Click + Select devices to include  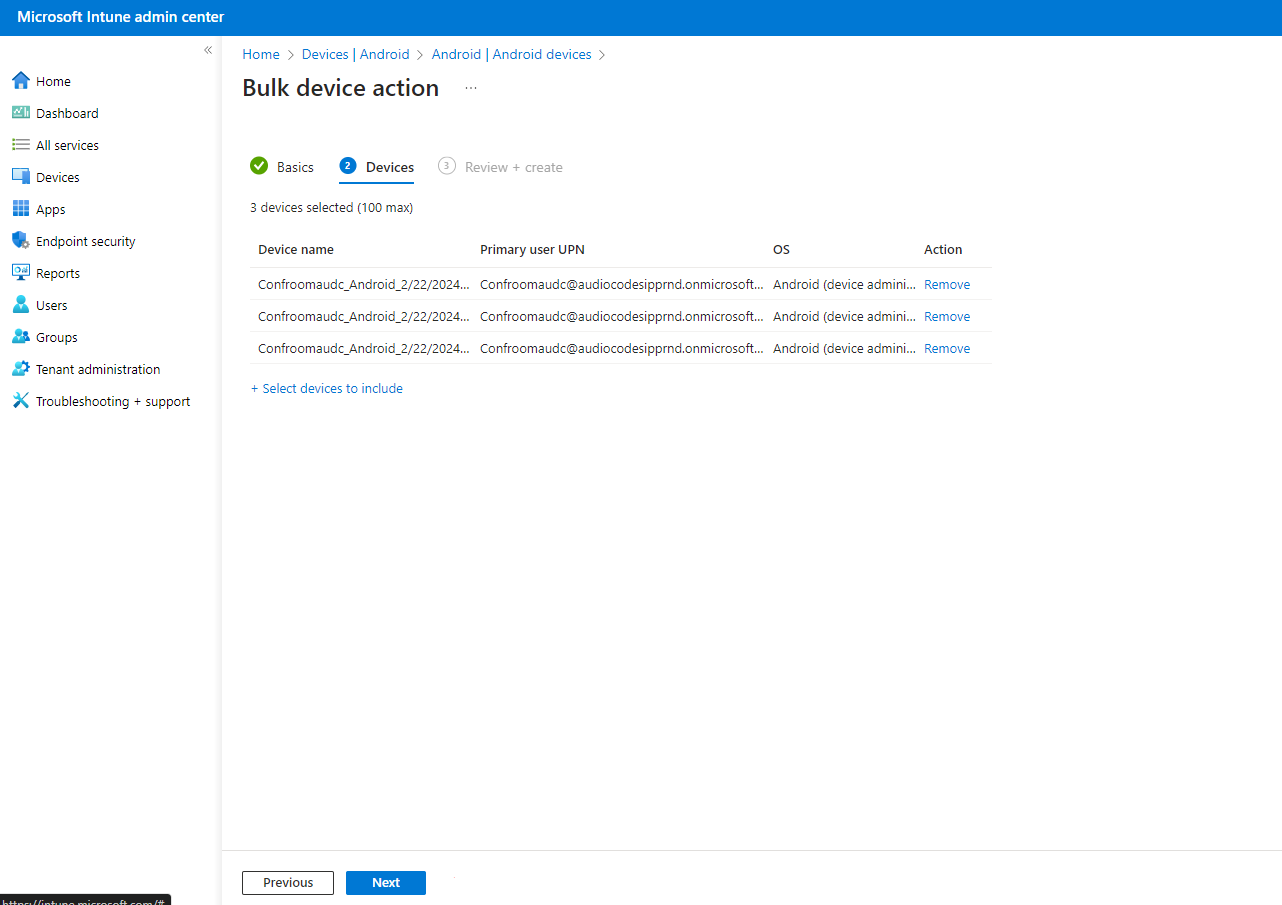point(327,388)
